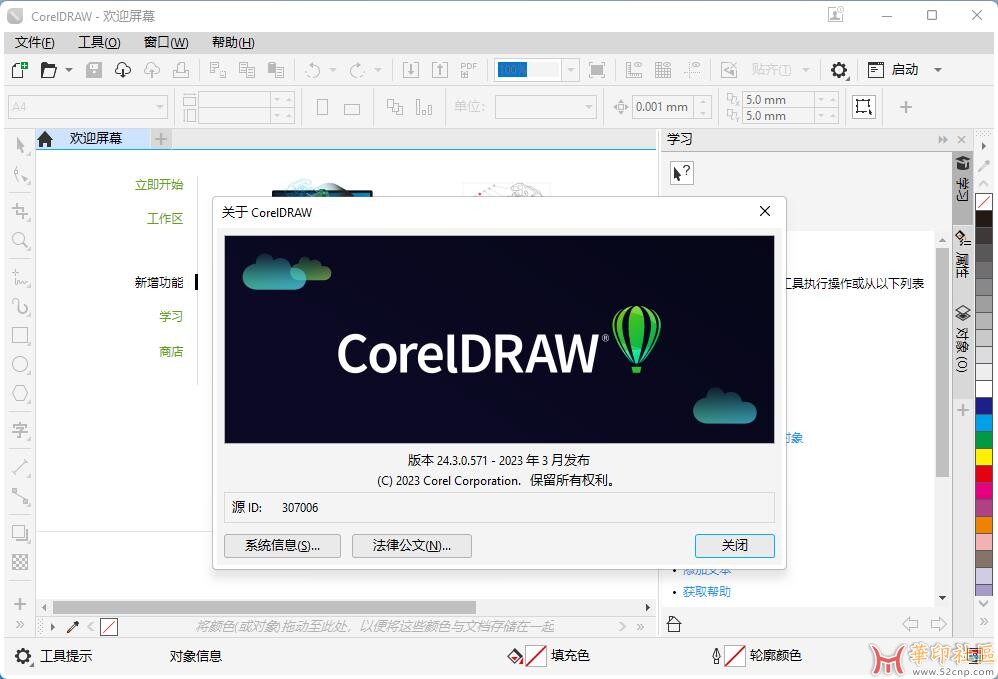
Task: Open the 对象 (O) docker tab
Action: coord(962,339)
